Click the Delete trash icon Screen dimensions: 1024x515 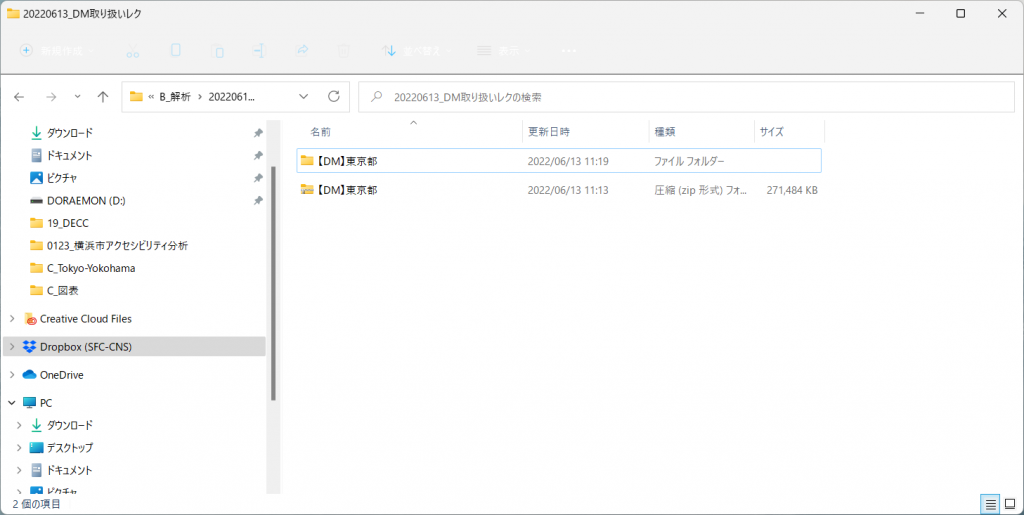click(x=344, y=50)
